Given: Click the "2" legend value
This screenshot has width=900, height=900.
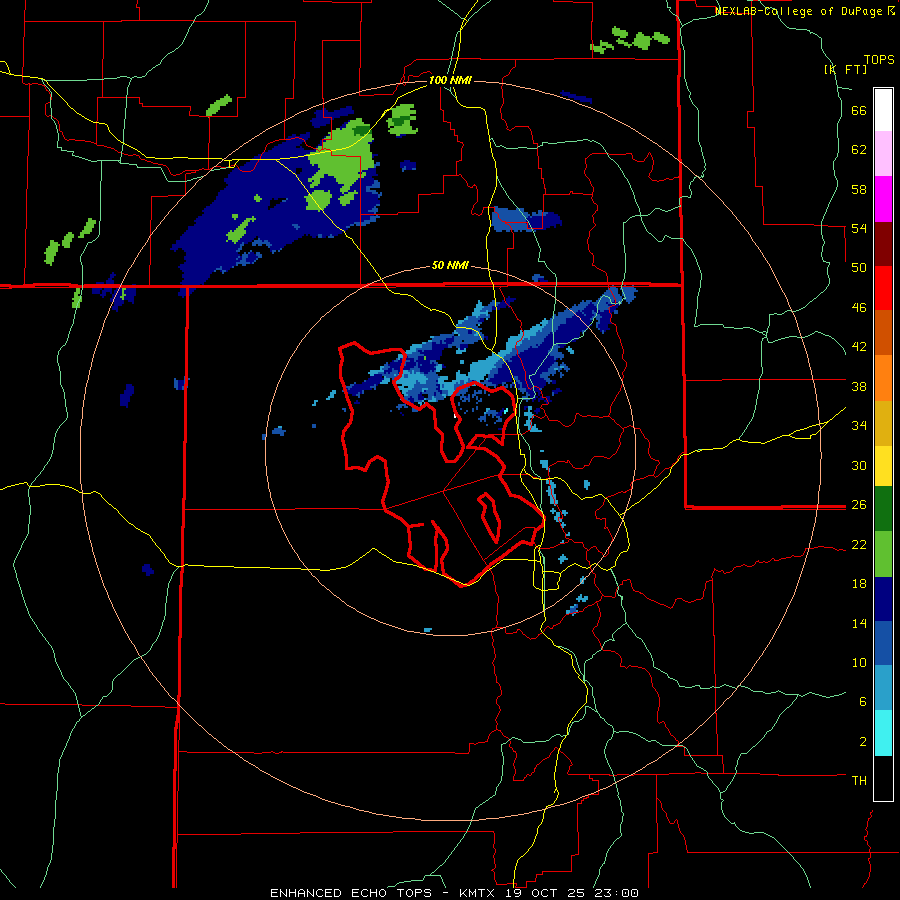Looking at the screenshot, I should click(863, 742).
